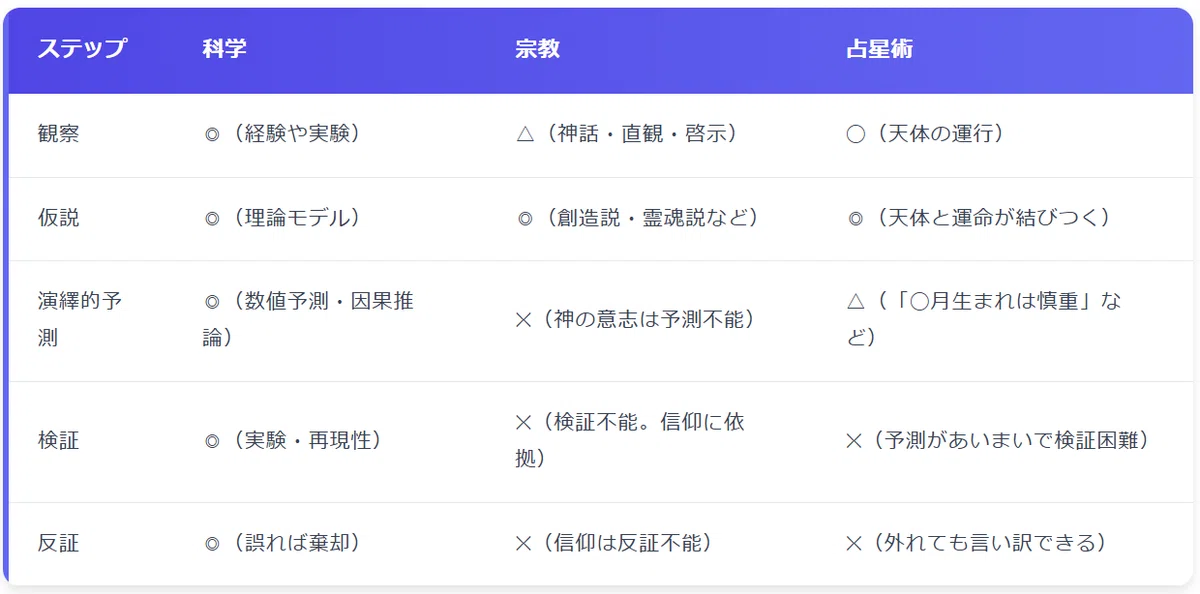Image resolution: width=1200 pixels, height=594 pixels.
Task: Select the 観察 row label
Action: (58, 134)
